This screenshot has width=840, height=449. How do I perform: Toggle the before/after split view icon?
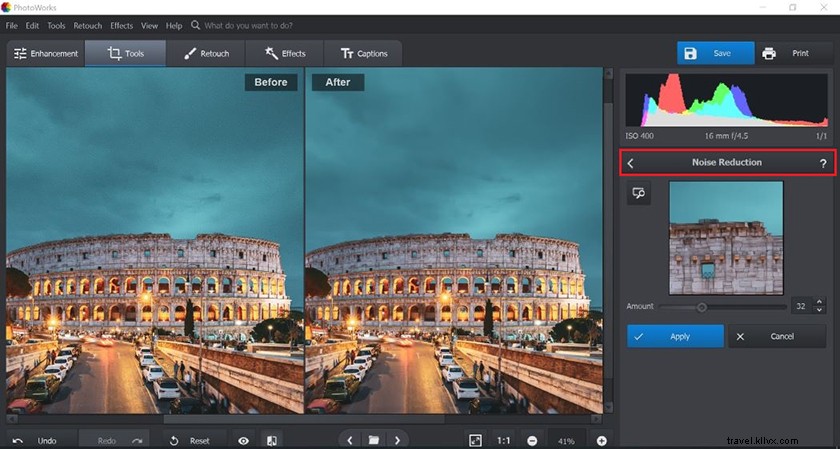point(272,441)
